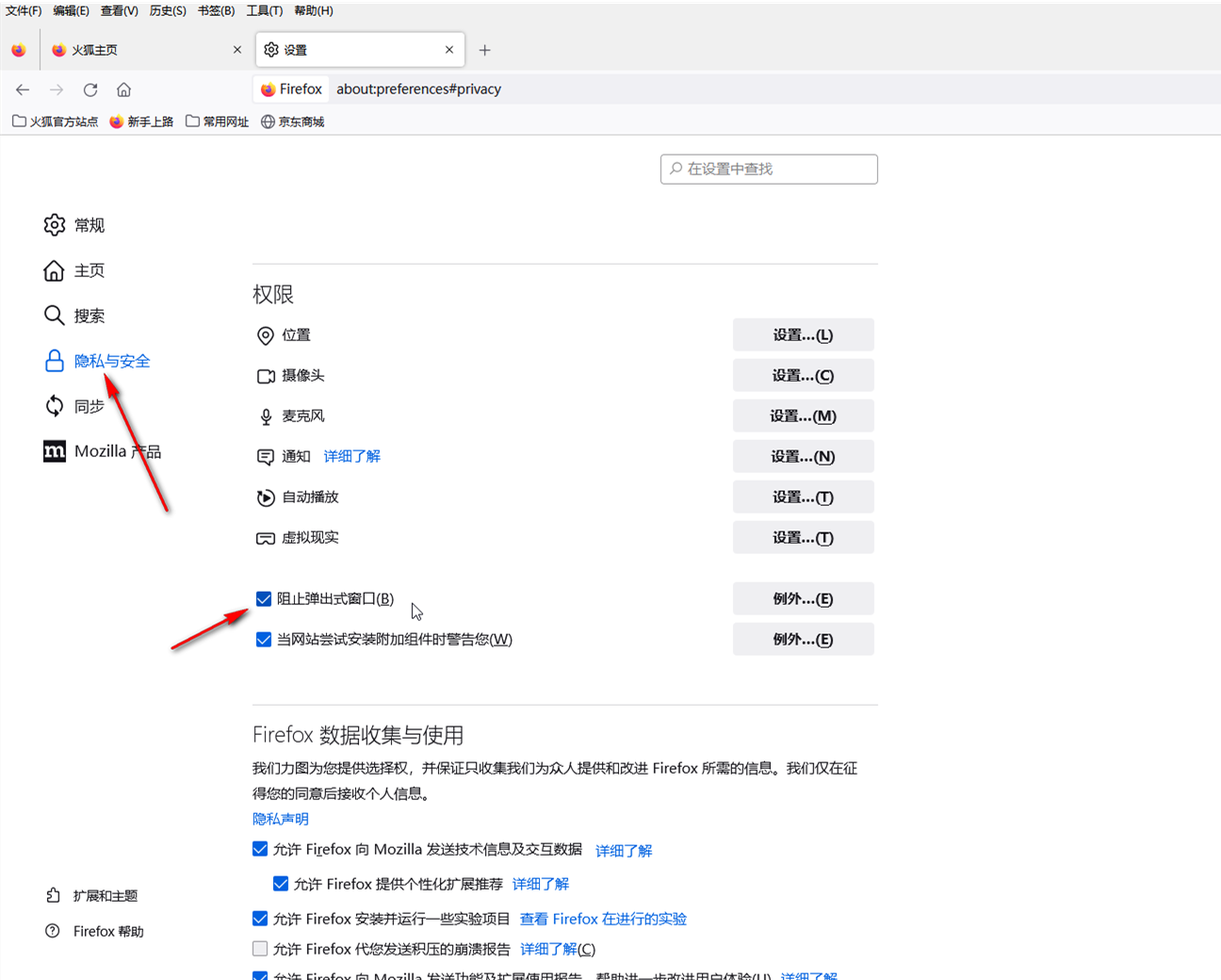The width and height of the screenshot is (1221, 980).
Task: Click the 摄像头 camera icon
Action: pos(266,376)
